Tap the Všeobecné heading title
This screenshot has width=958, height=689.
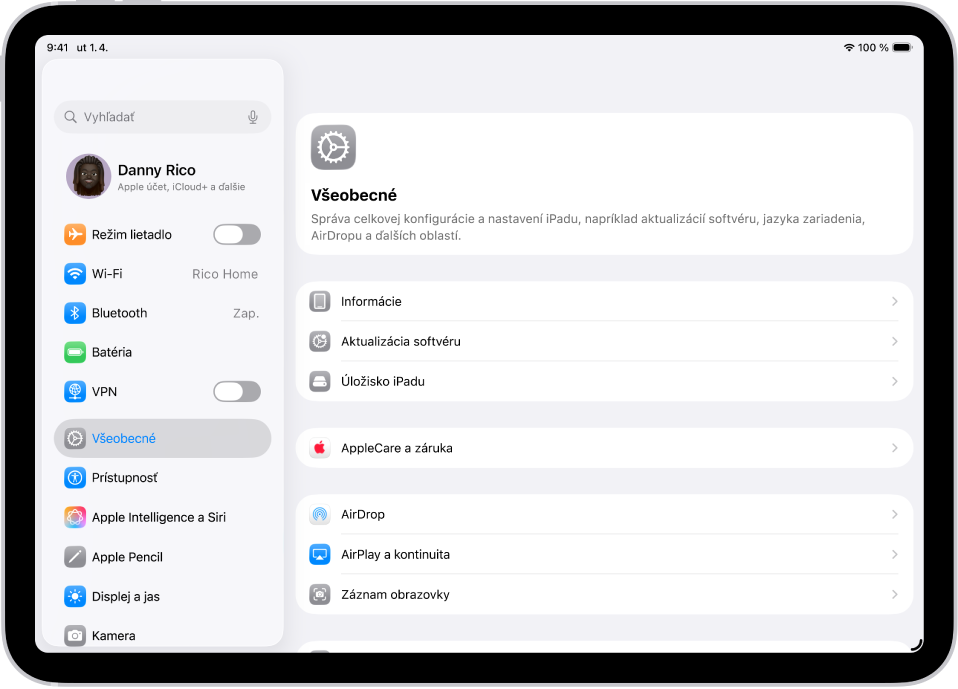point(354,195)
